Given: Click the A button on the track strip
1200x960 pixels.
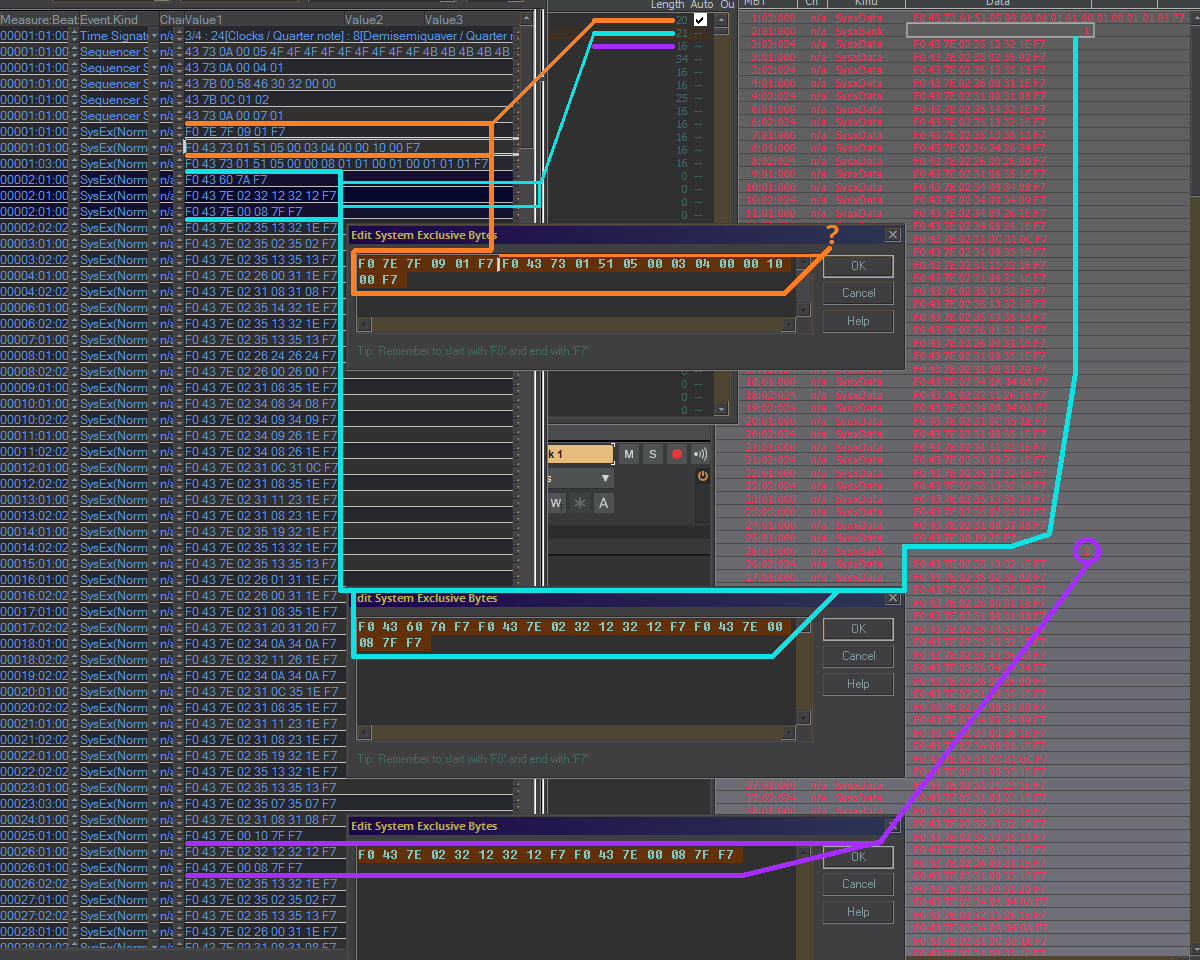Looking at the screenshot, I should [603, 503].
